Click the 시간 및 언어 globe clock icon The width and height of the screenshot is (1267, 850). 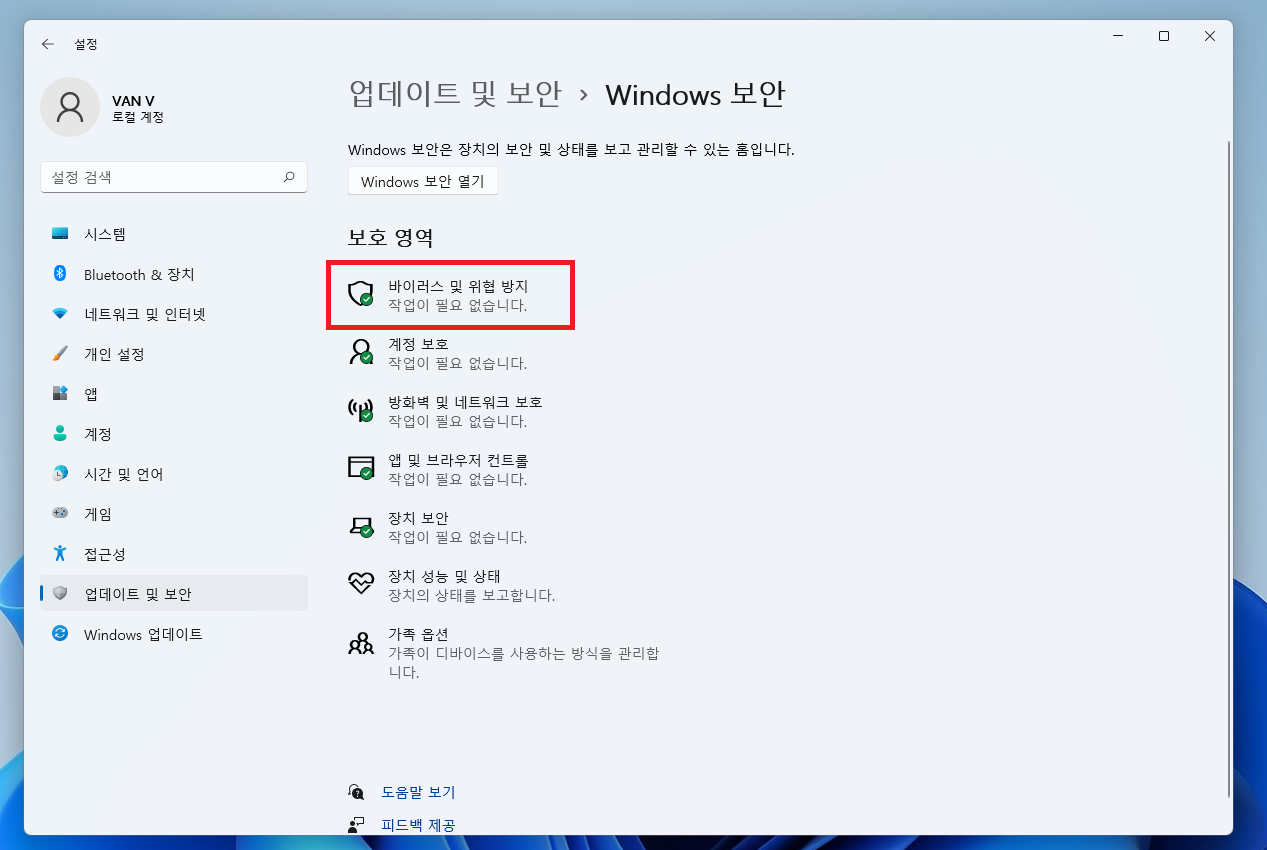(60, 474)
